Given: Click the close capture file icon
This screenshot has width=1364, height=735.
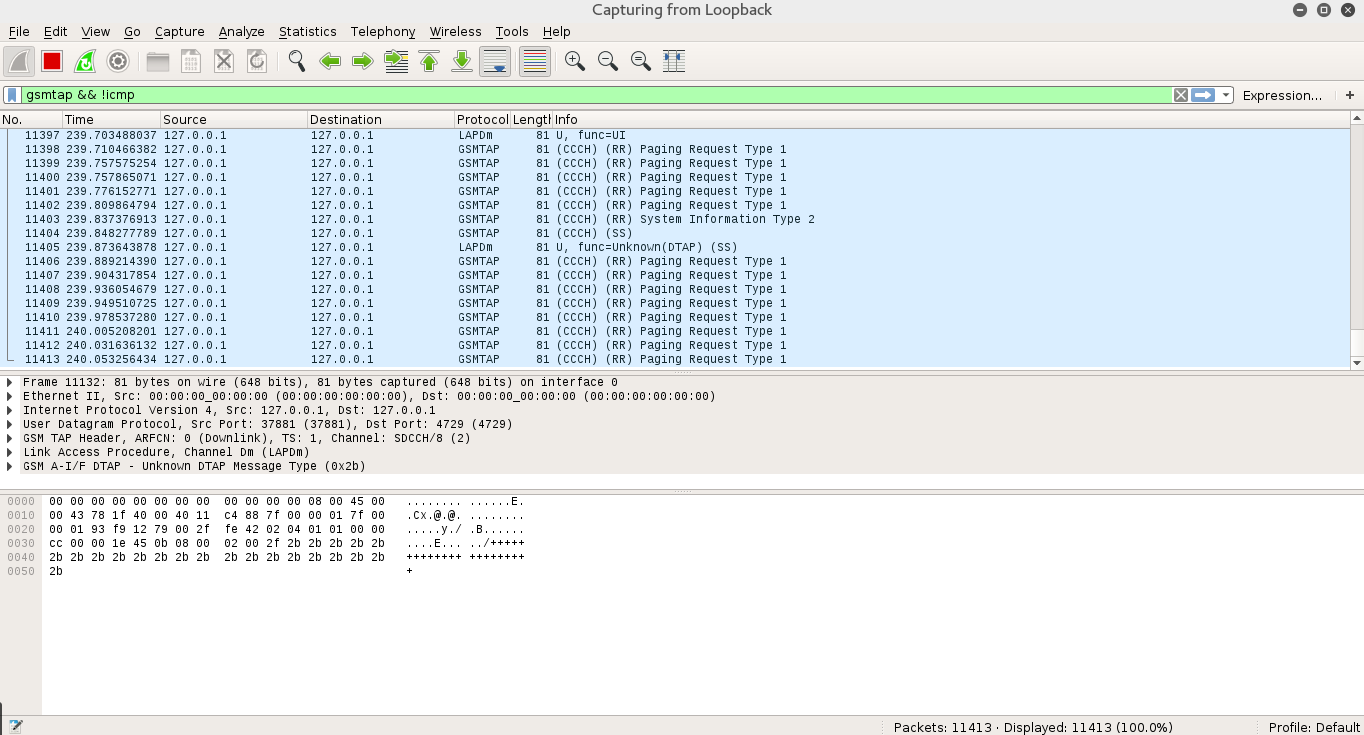Looking at the screenshot, I should tap(224, 61).
